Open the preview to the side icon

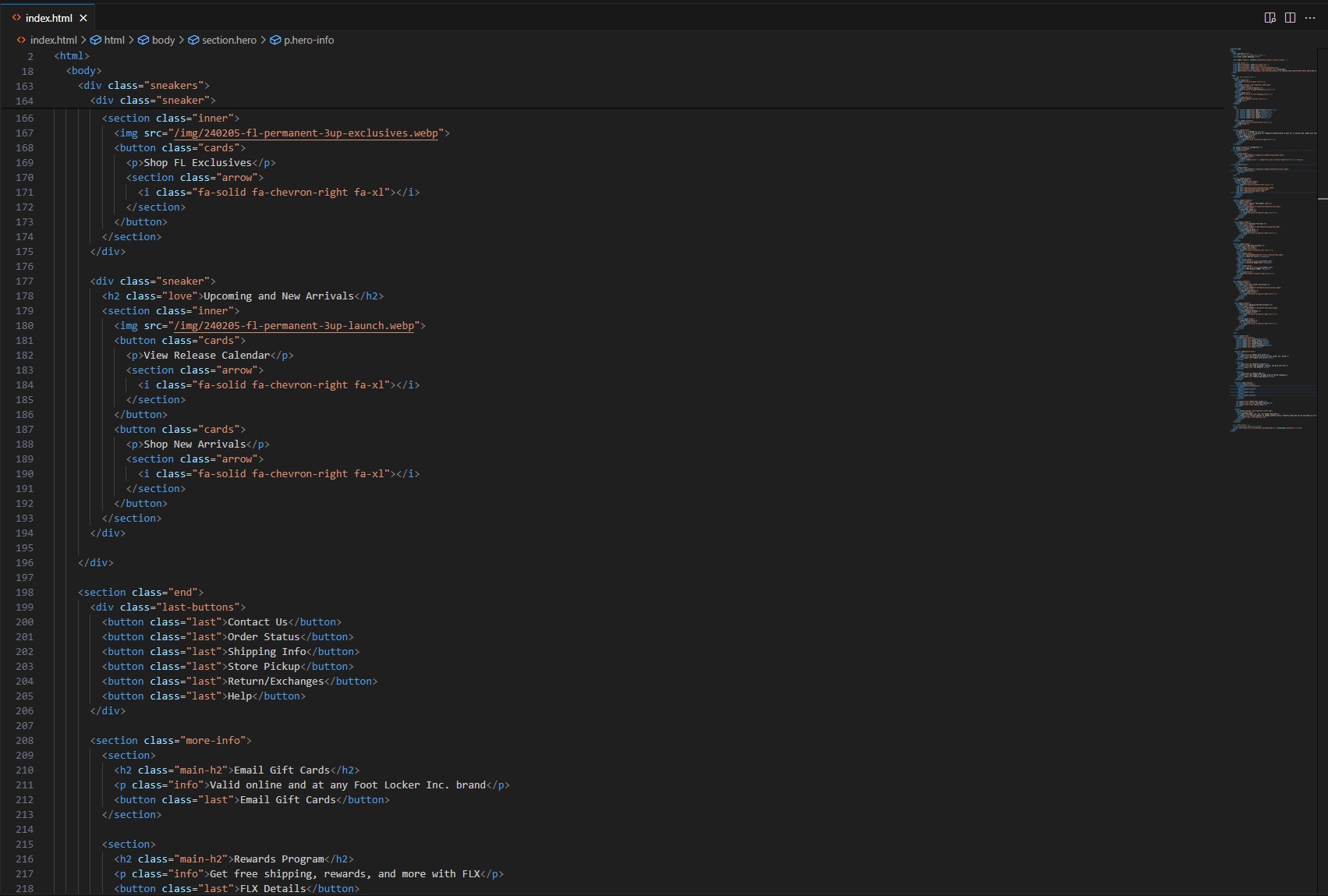(1270, 18)
